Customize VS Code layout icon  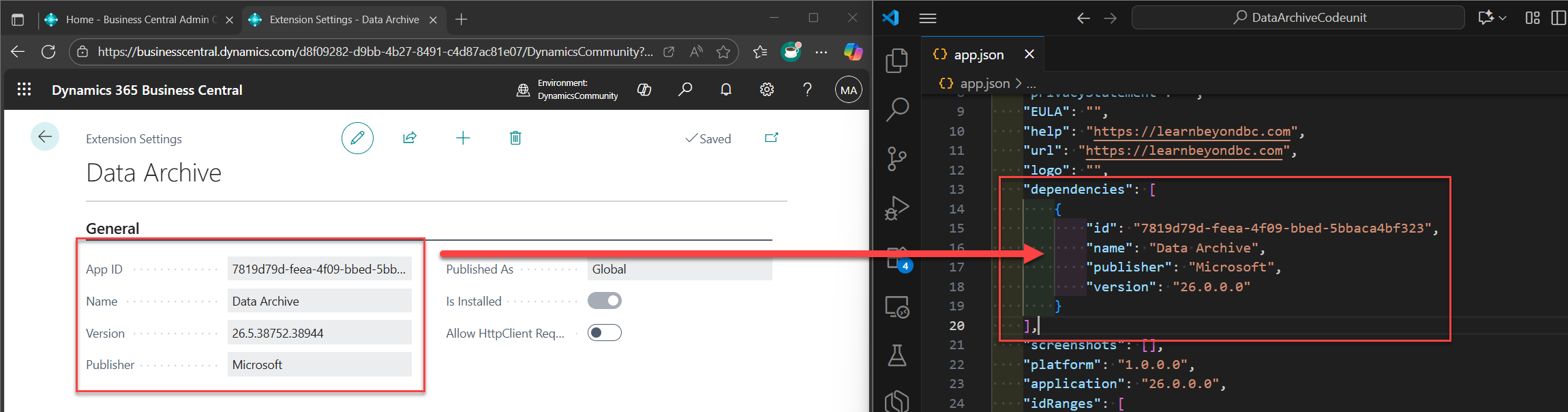[x=1533, y=18]
